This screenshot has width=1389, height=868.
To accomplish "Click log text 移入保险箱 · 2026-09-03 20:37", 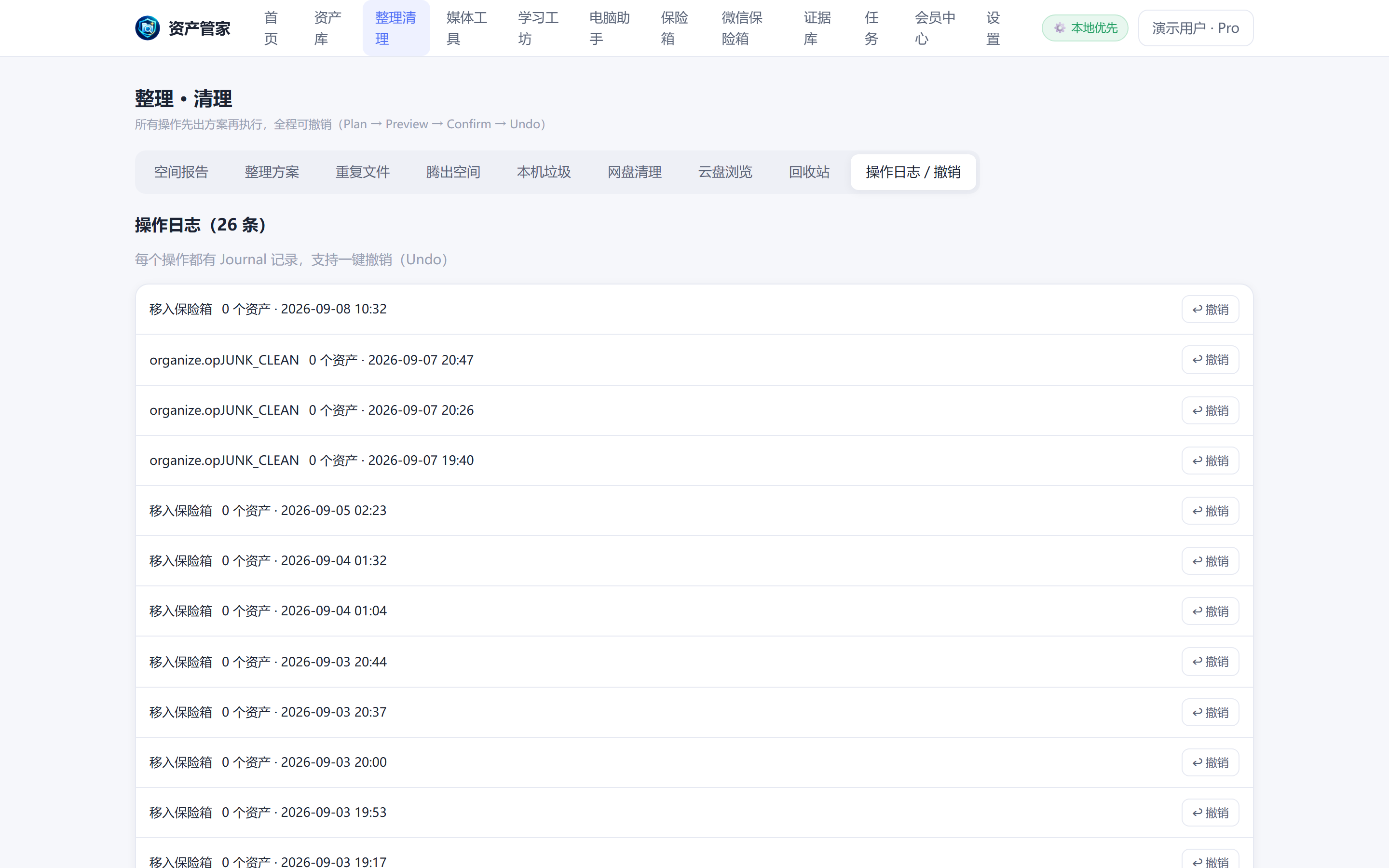I will pyautogui.click(x=268, y=712).
